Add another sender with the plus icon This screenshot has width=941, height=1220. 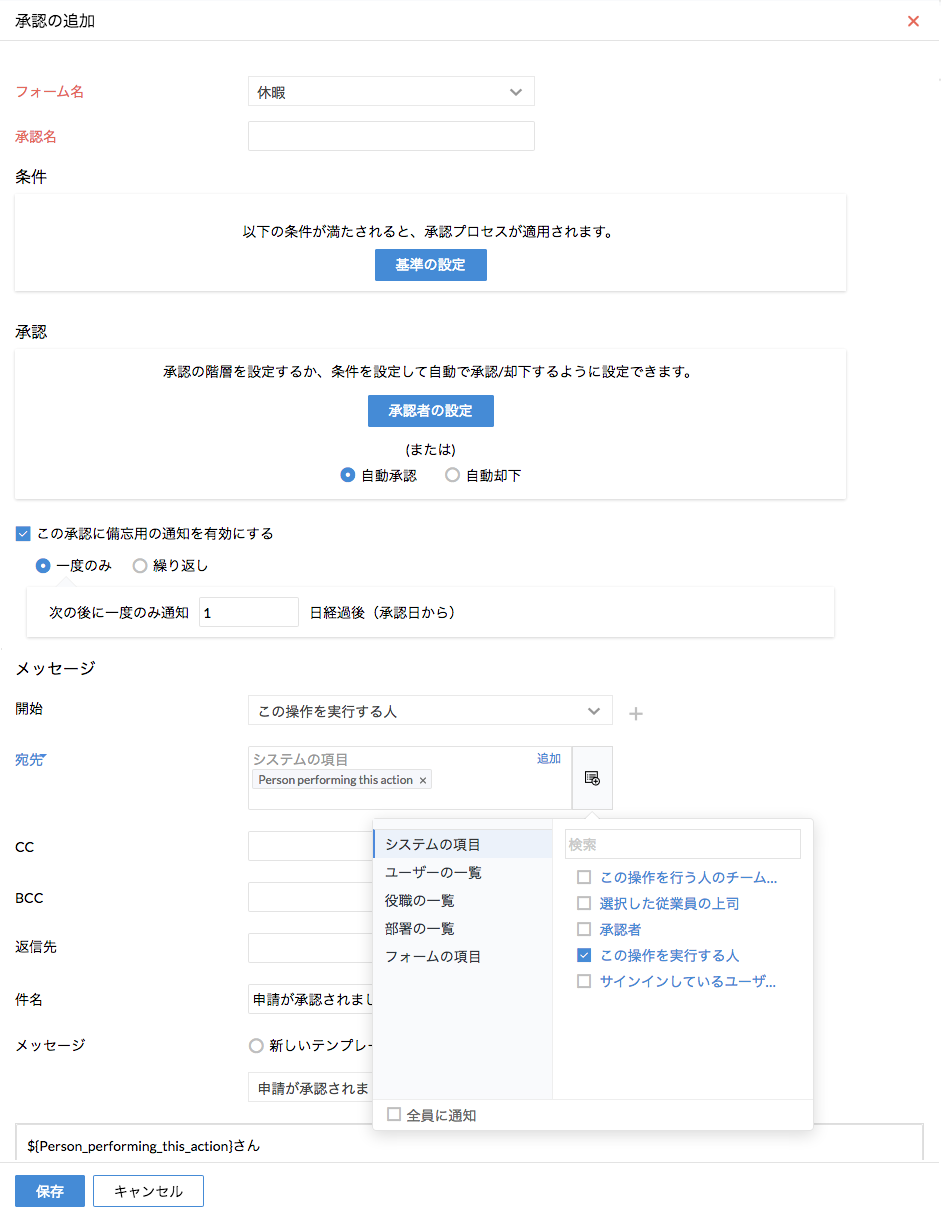[x=636, y=713]
